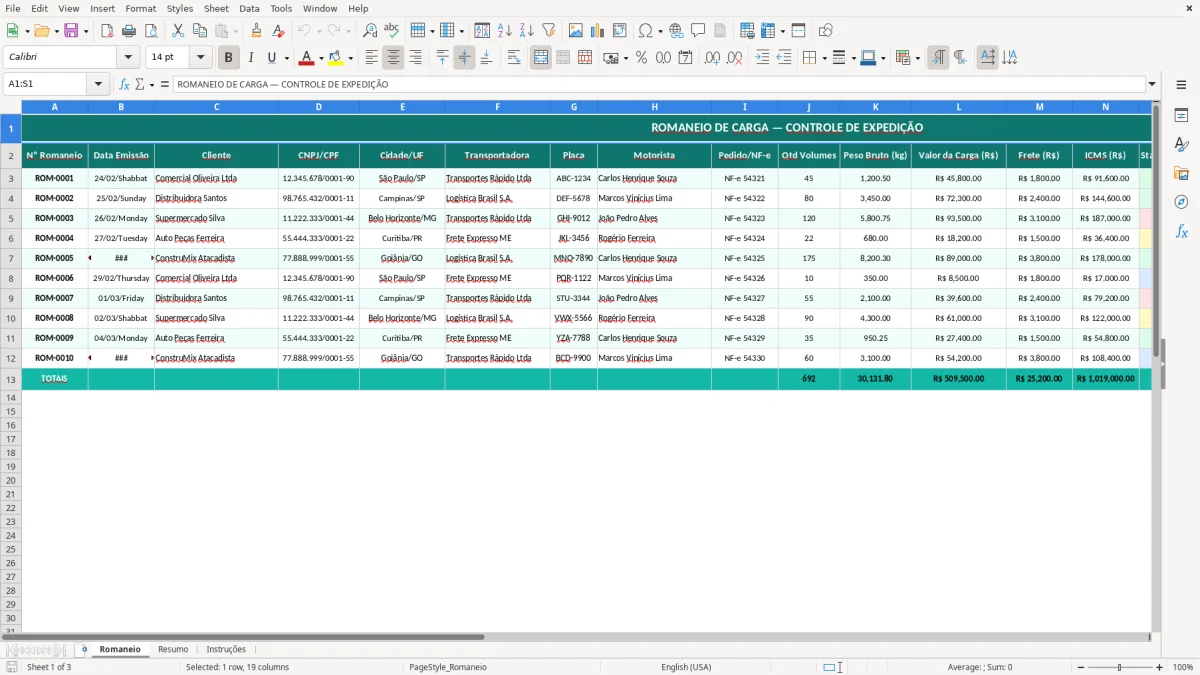Select cell ROM-0005
The width and height of the screenshot is (1200, 675).
[x=54, y=258]
